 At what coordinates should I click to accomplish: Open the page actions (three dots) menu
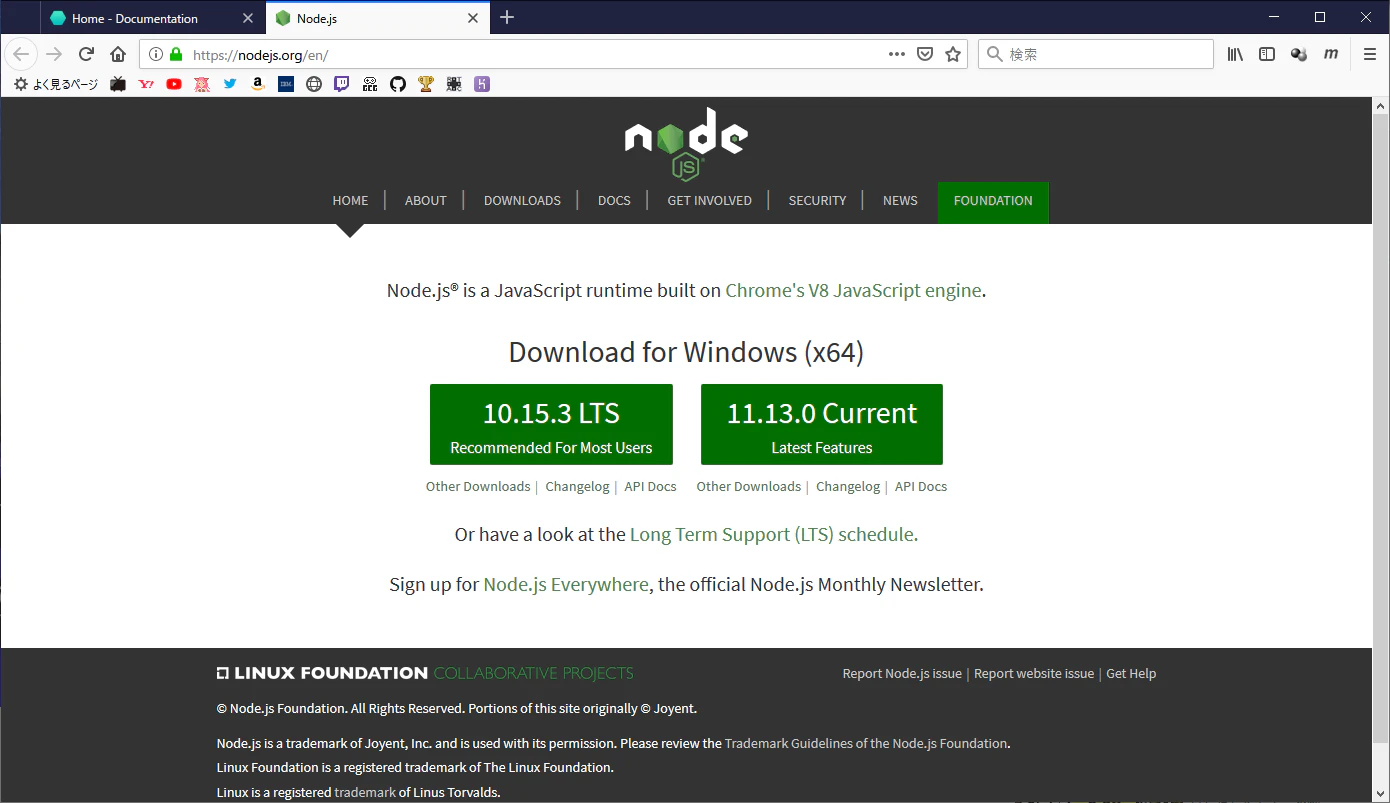tap(897, 54)
